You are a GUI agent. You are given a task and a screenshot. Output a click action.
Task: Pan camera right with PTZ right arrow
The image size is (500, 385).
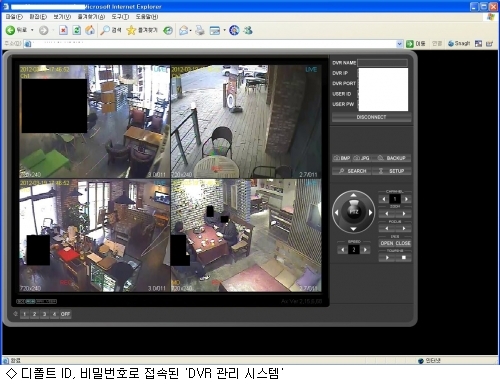tap(370, 212)
